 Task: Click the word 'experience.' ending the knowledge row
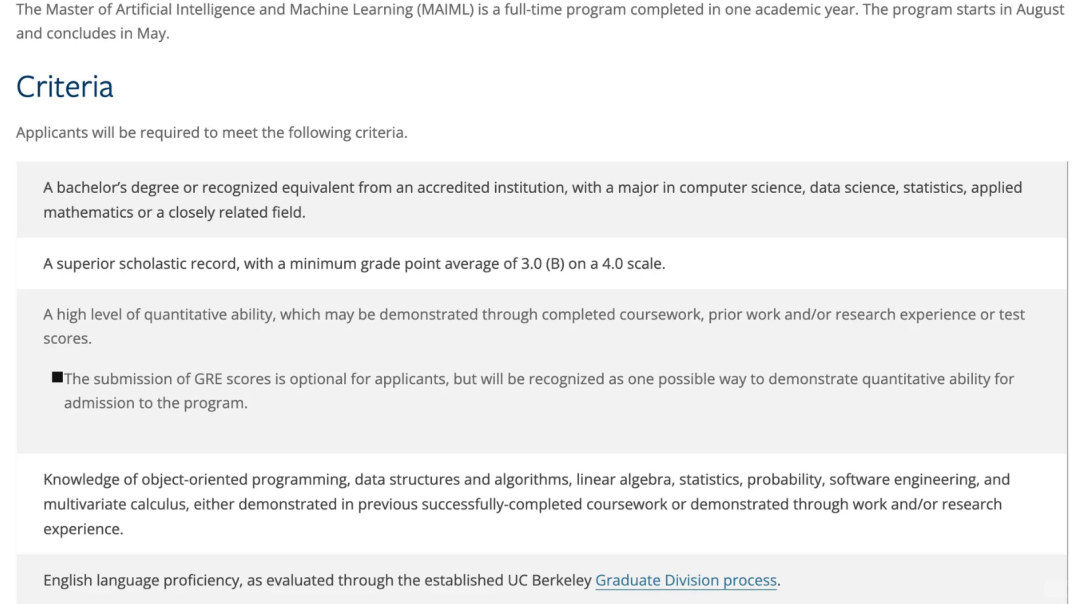click(83, 530)
